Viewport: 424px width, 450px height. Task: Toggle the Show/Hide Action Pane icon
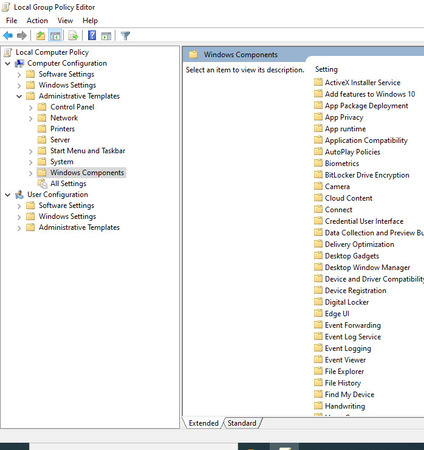(106, 35)
